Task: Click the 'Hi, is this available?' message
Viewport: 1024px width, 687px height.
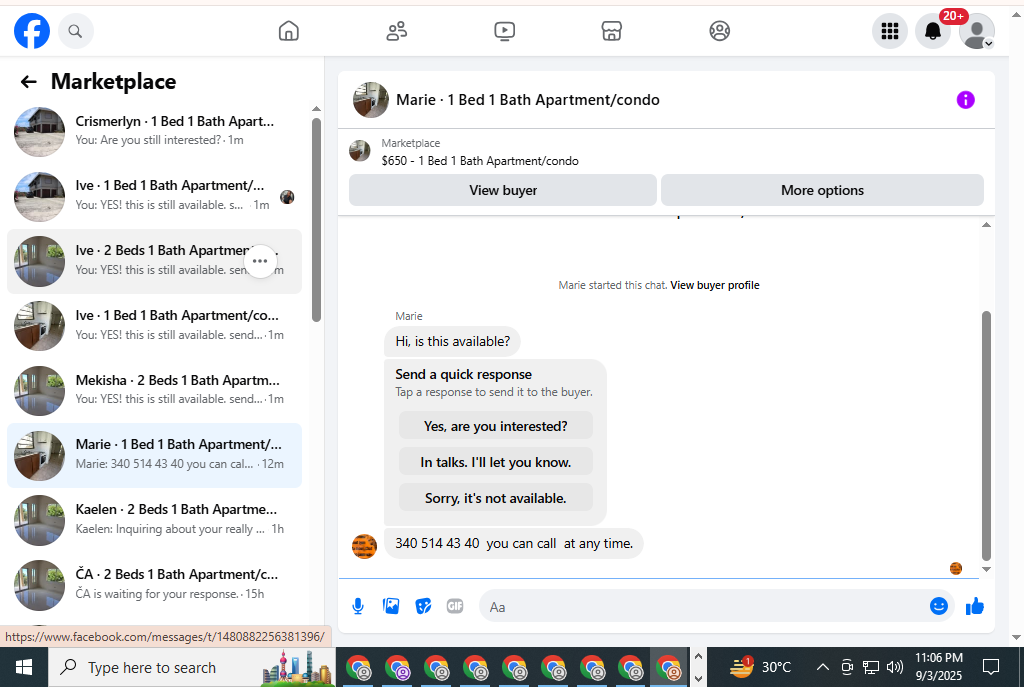Action: point(453,342)
